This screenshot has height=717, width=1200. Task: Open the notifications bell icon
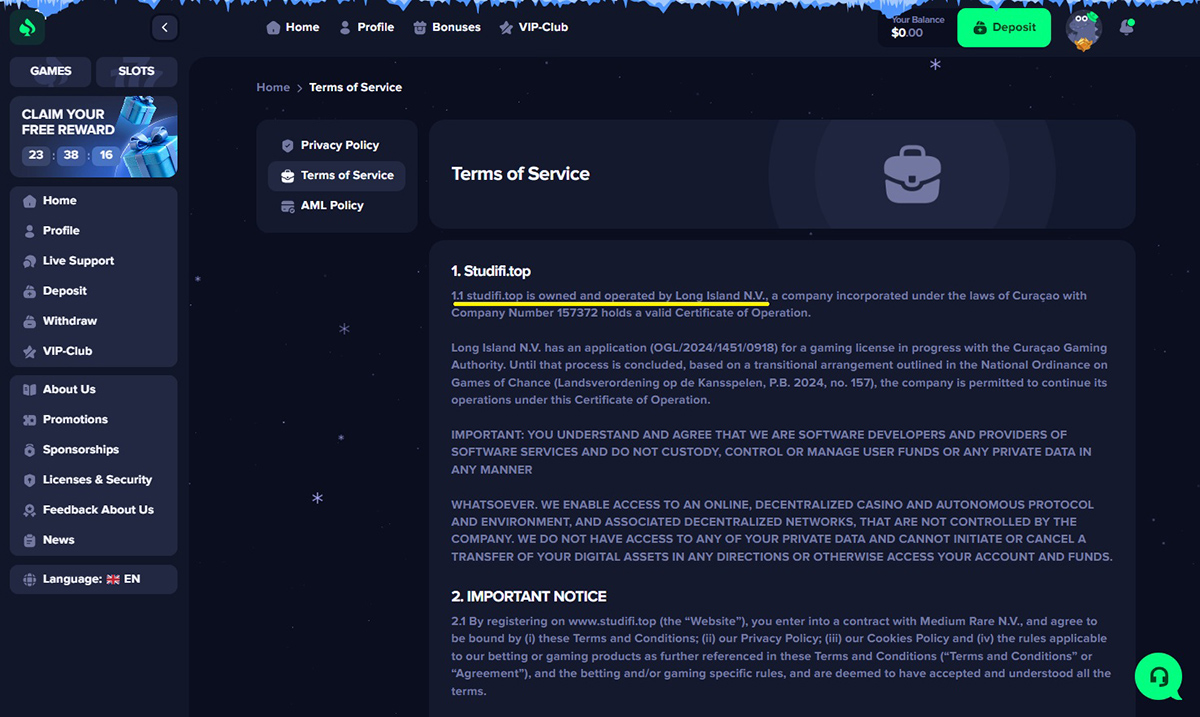pyautogui.click(x=1126, y=28)
